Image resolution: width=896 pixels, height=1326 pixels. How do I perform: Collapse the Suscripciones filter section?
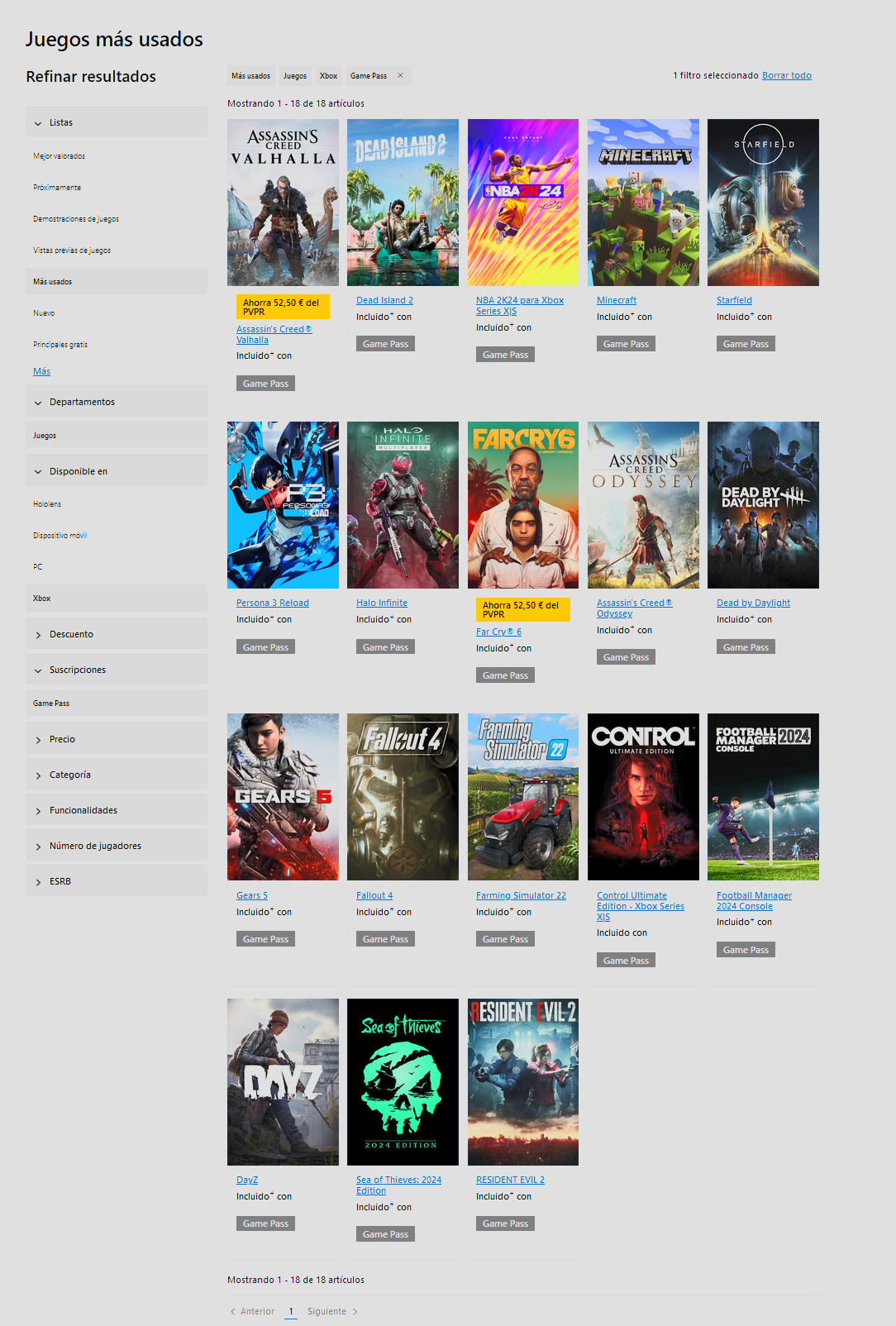(x=117, y=670)
